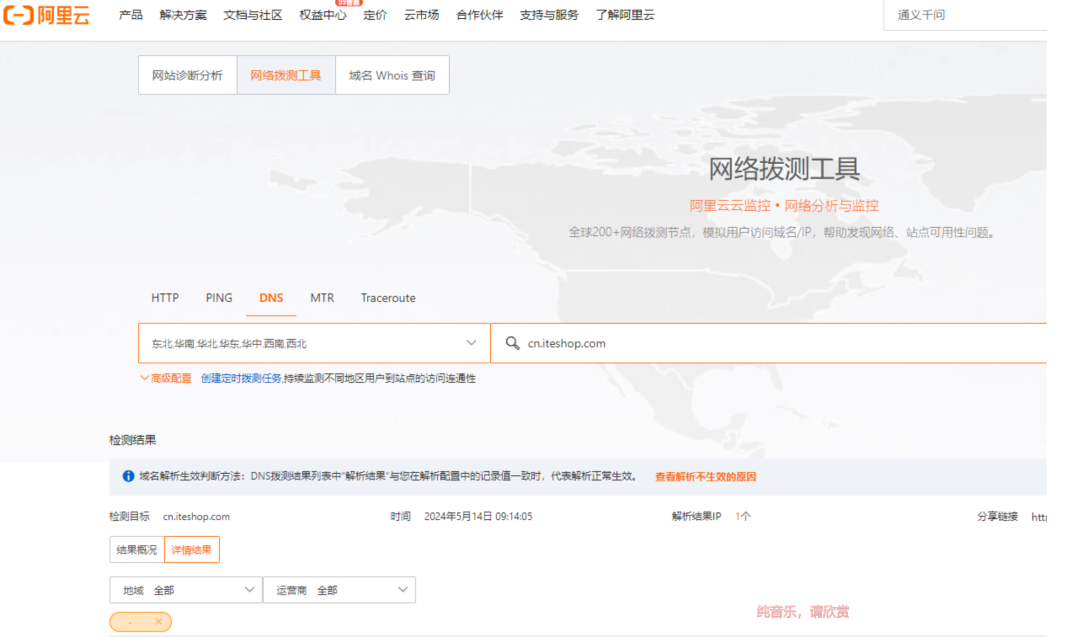Expand the region selector dropdown arrow
Viewport: 1080px width, 637px height.
point(471,343)
